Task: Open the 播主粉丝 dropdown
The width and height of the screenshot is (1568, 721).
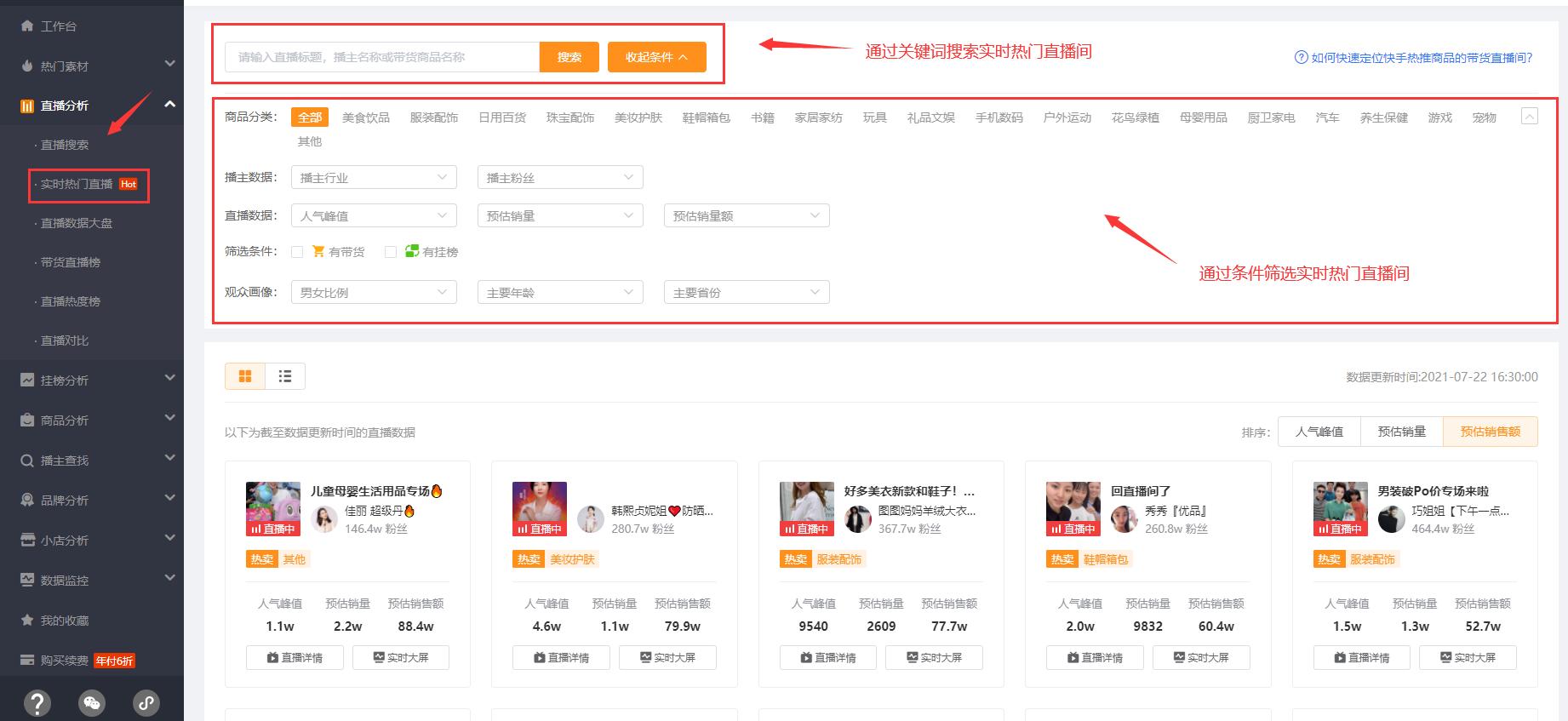Action: (x=560, y=177)
